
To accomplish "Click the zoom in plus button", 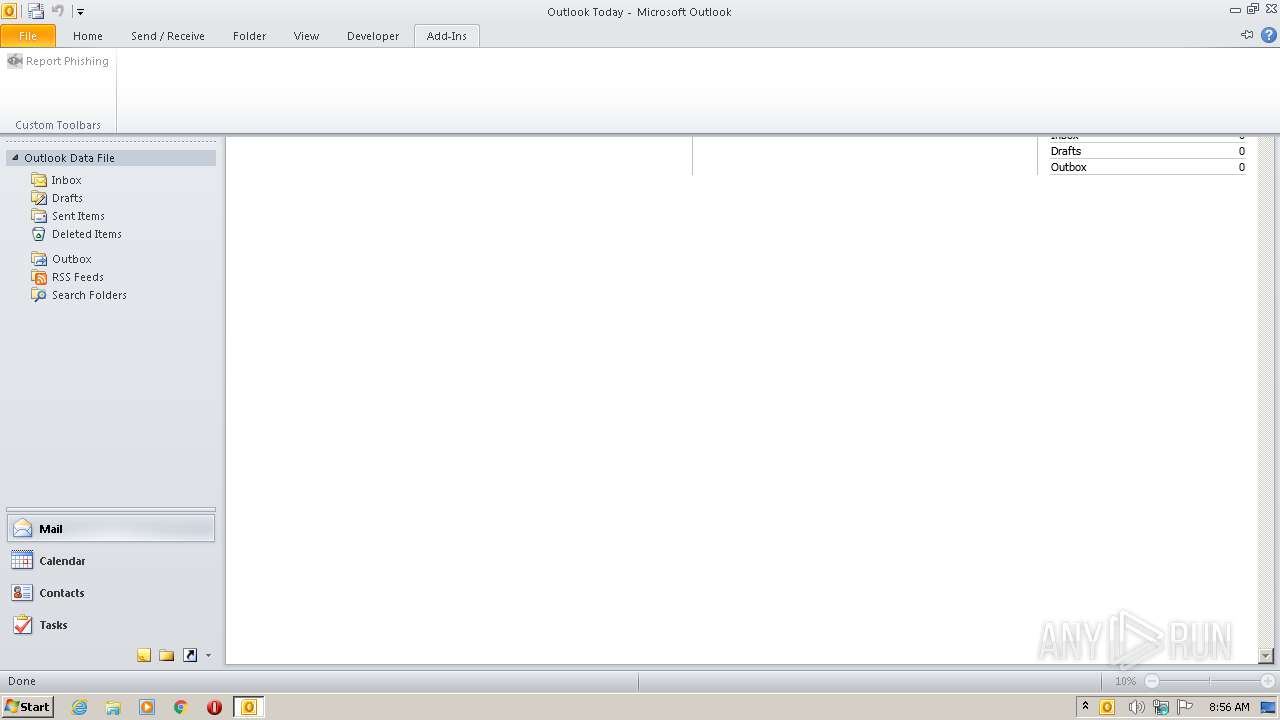I will (1268, 681).
